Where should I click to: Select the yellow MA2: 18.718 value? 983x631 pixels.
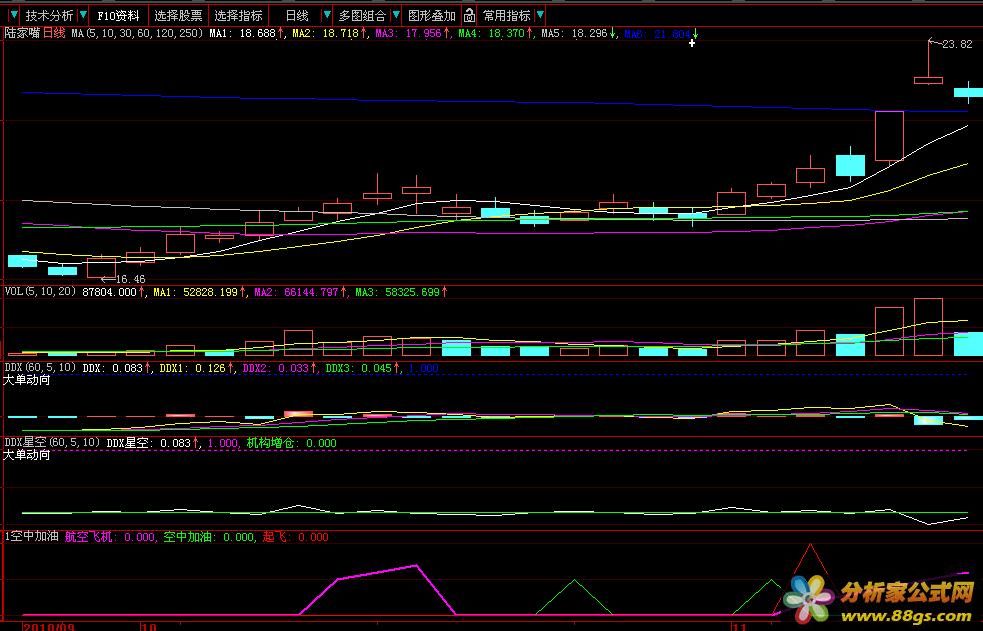click(x=326, y=33)
